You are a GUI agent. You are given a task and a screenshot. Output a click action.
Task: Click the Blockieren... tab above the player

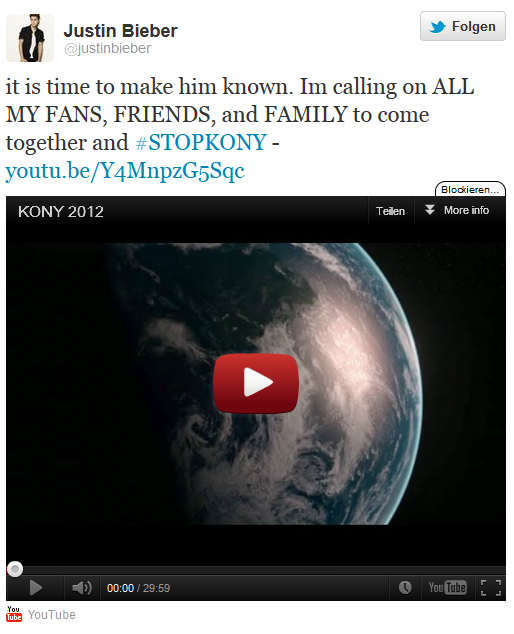(470, 189)
